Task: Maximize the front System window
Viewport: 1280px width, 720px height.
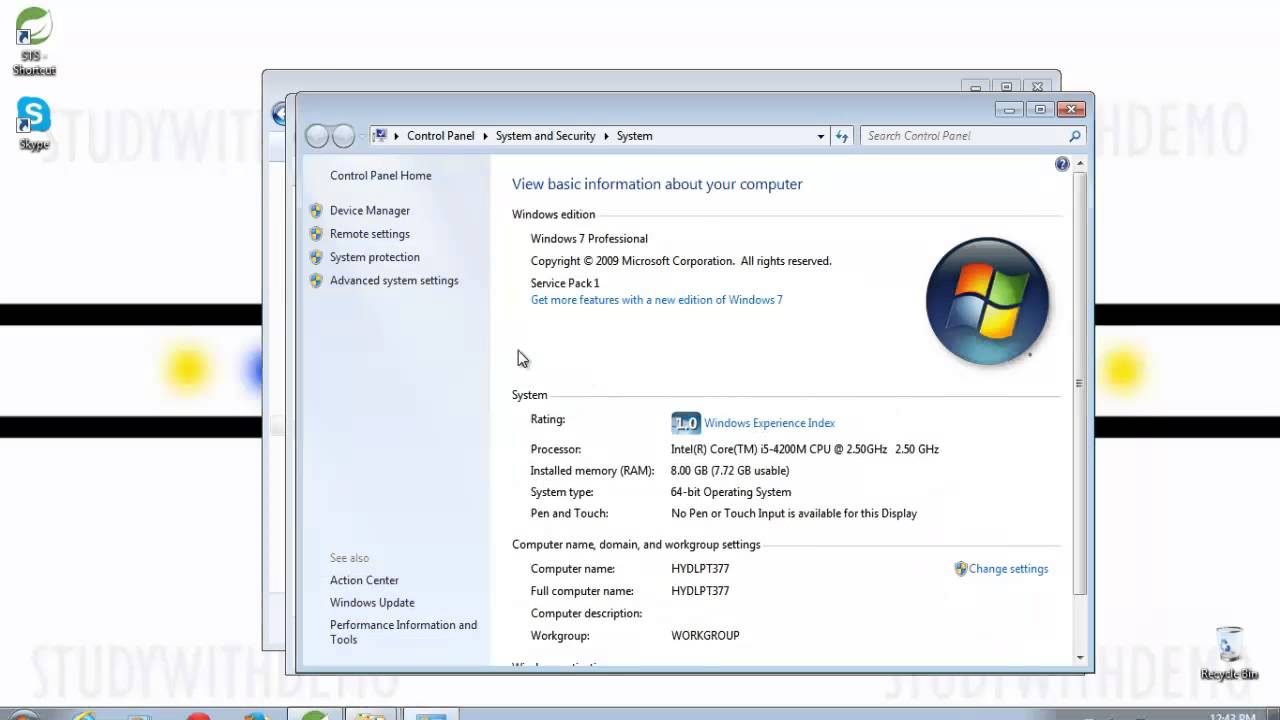Action: (1039, 109)
